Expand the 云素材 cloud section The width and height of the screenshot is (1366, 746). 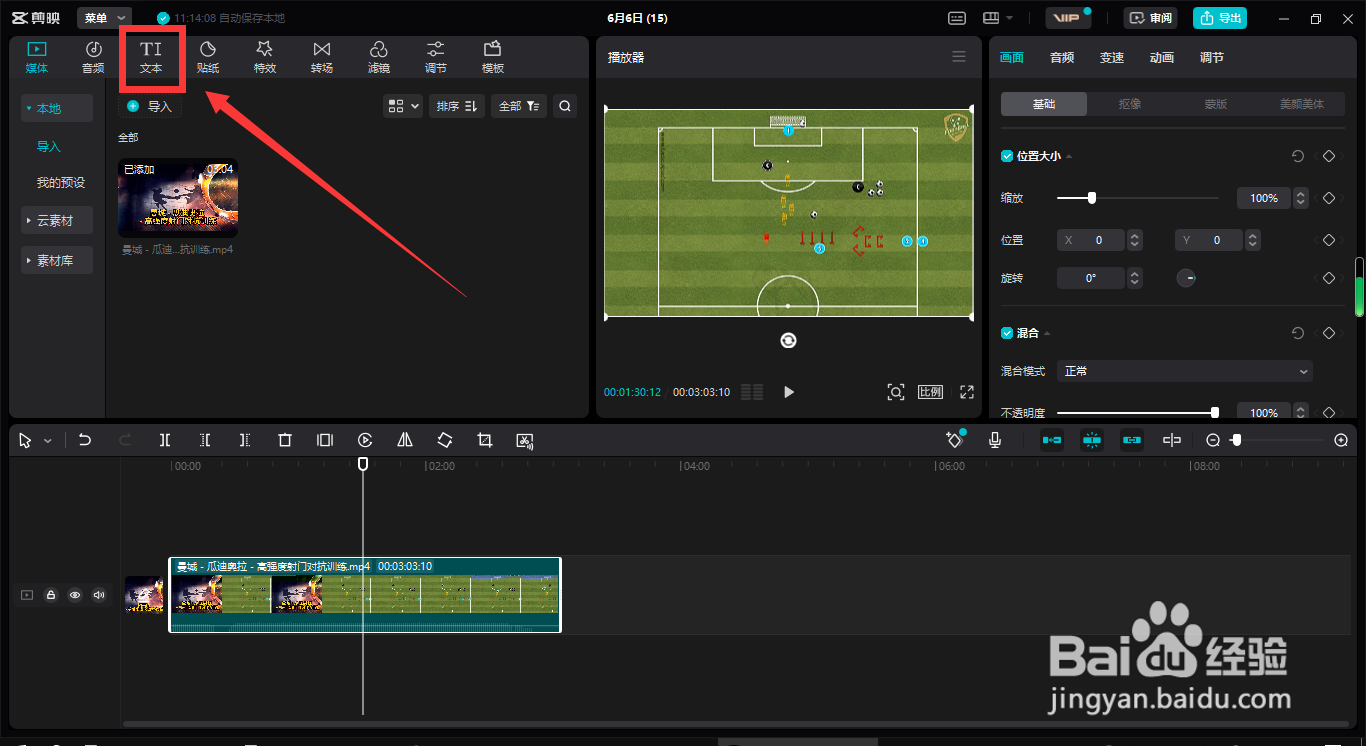[x=57, y=220]
